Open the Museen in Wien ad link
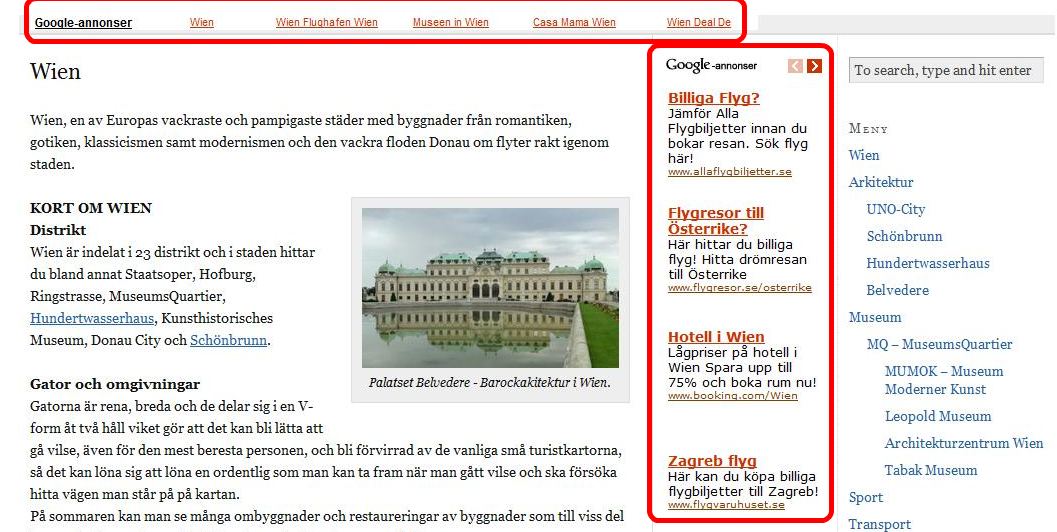Screen dimensions: 1057x532 pyautogui.click(x=451, y=22)
